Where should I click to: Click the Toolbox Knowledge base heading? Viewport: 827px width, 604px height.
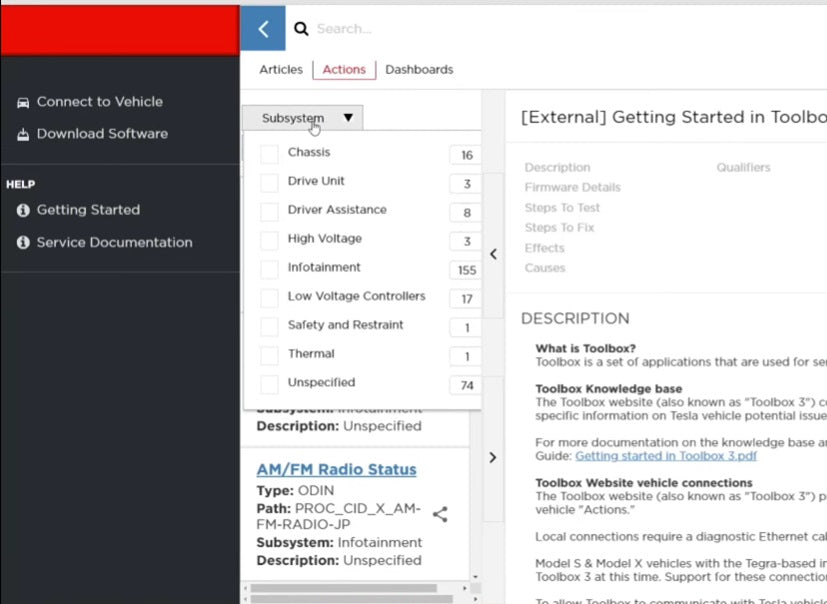coord(609,389)
